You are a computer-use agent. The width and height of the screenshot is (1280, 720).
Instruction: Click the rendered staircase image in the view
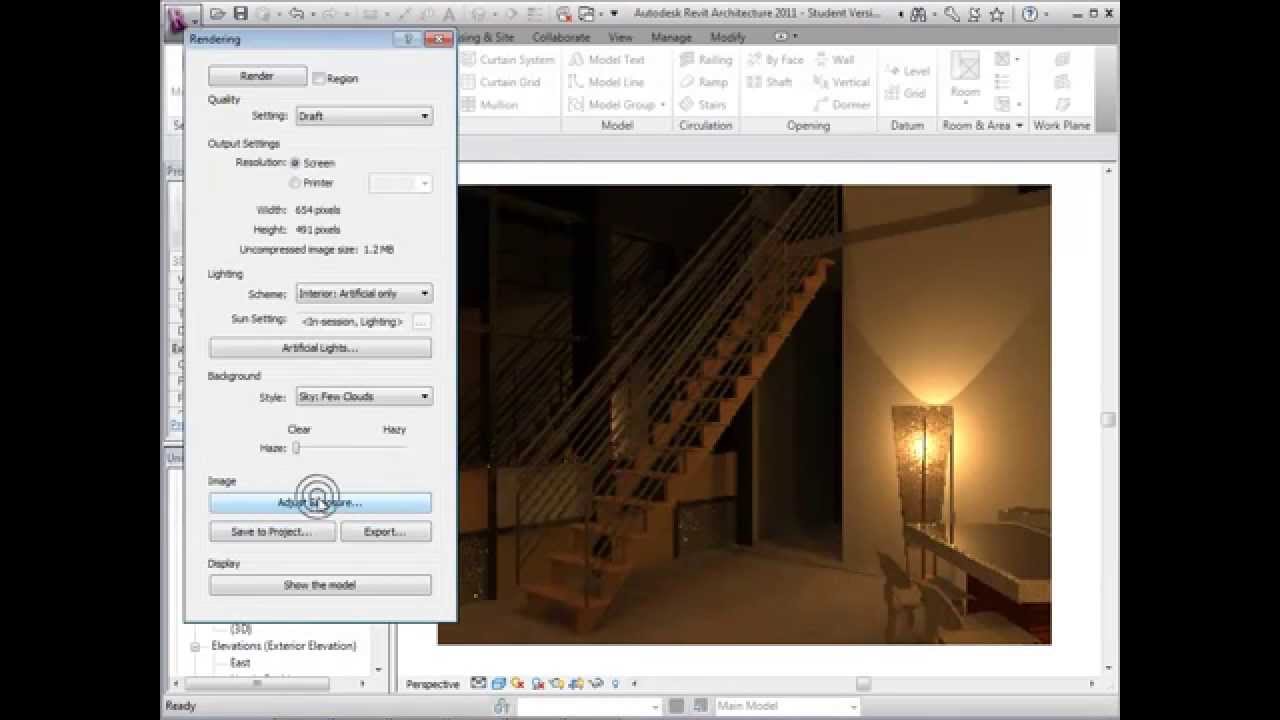click(x=744, y=415)
